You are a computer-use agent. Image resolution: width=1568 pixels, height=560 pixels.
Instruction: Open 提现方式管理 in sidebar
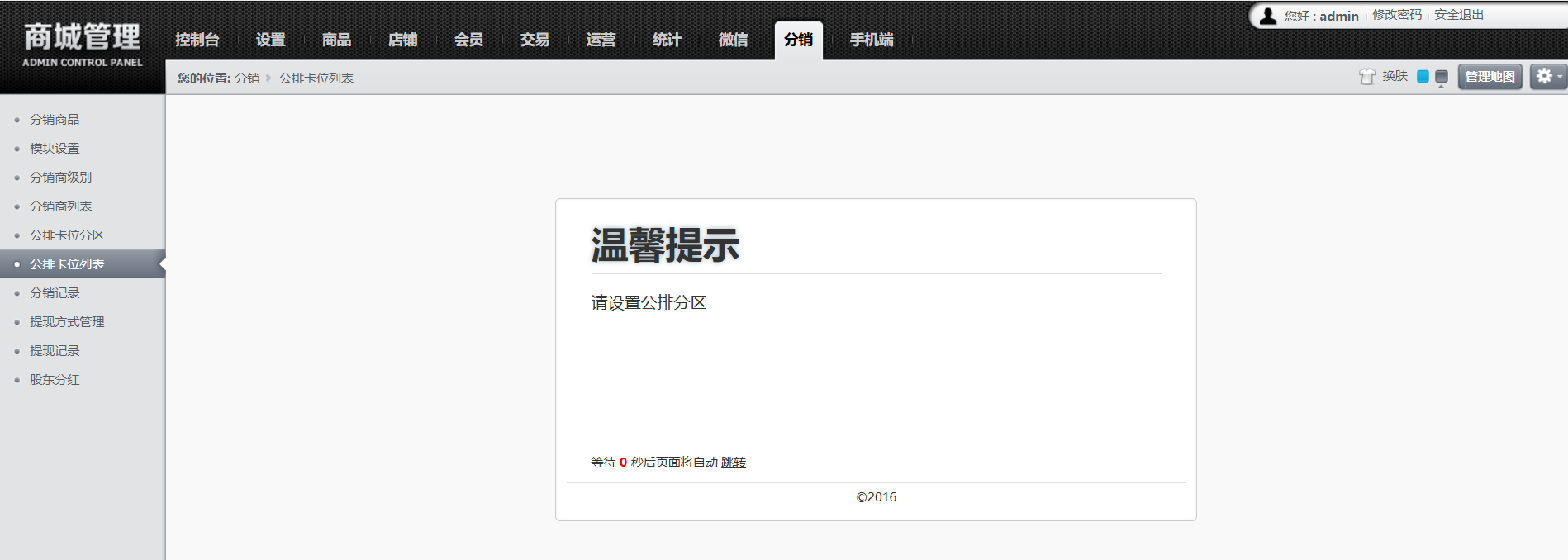point(67,322)
